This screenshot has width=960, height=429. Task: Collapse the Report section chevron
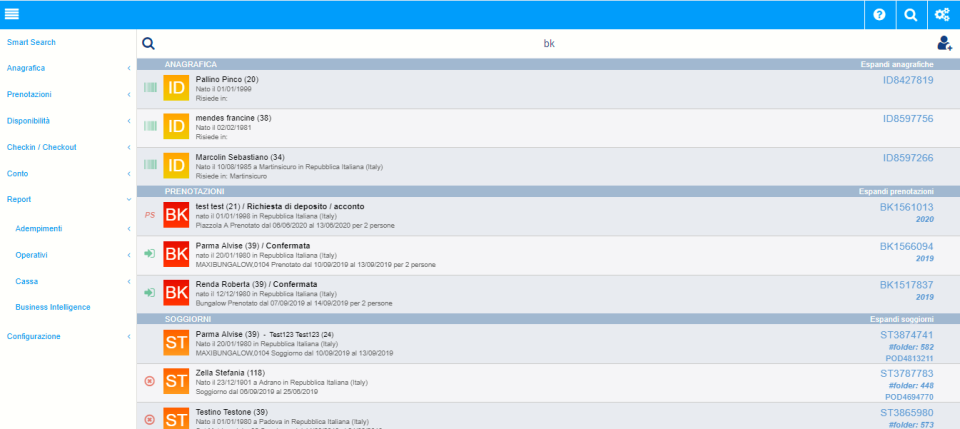(x=129, y=200)
